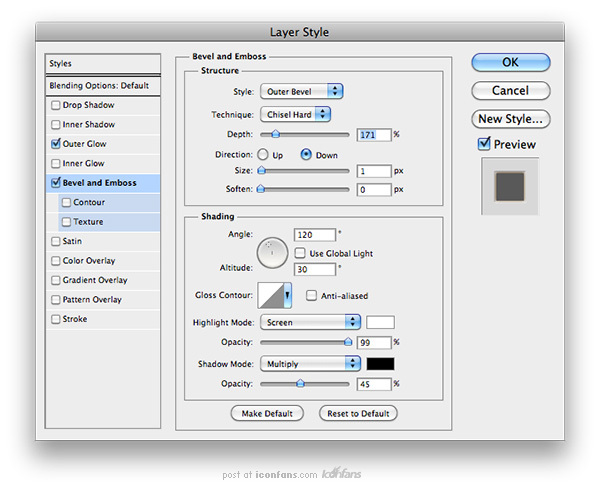The height and width of the screenshot is (489, 600).
Task: Toggle Use Global Light checkbox
Action: (301, 254)
